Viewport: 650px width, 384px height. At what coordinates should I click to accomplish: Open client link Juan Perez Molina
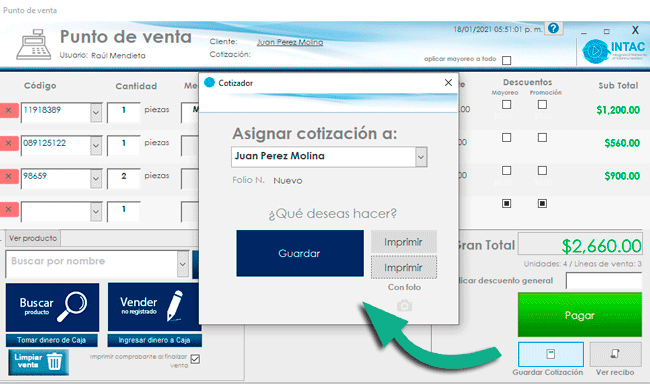coord(290,42)
